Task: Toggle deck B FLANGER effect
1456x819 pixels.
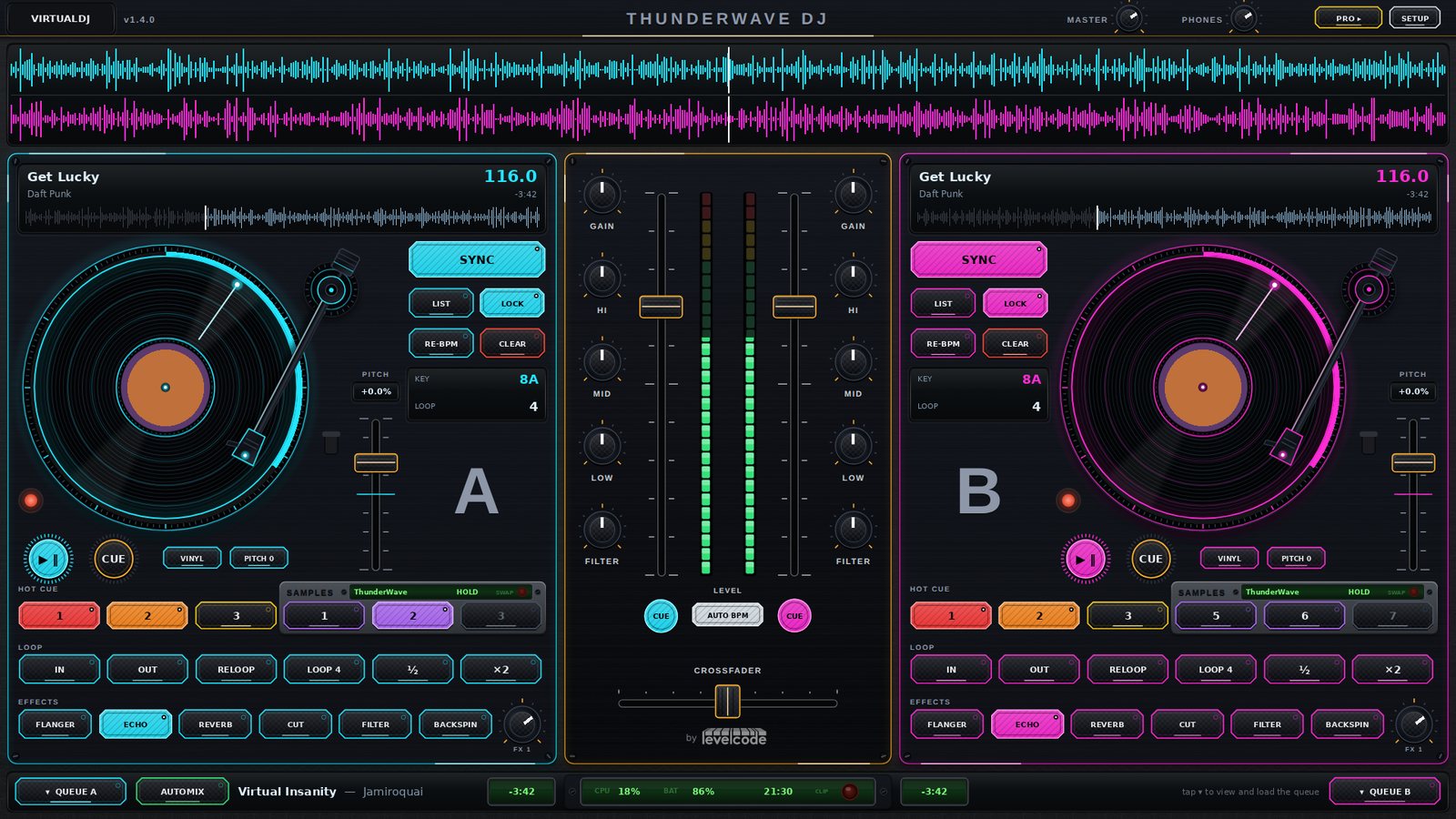Action: pos(947,724)
